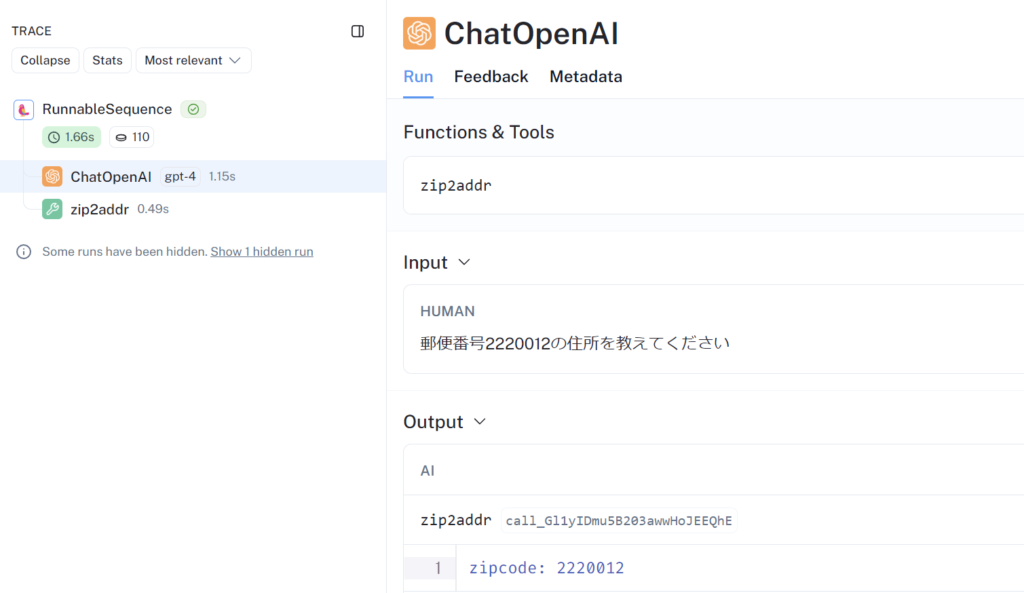Toggle the trace side panel icon

pos(357,31)
